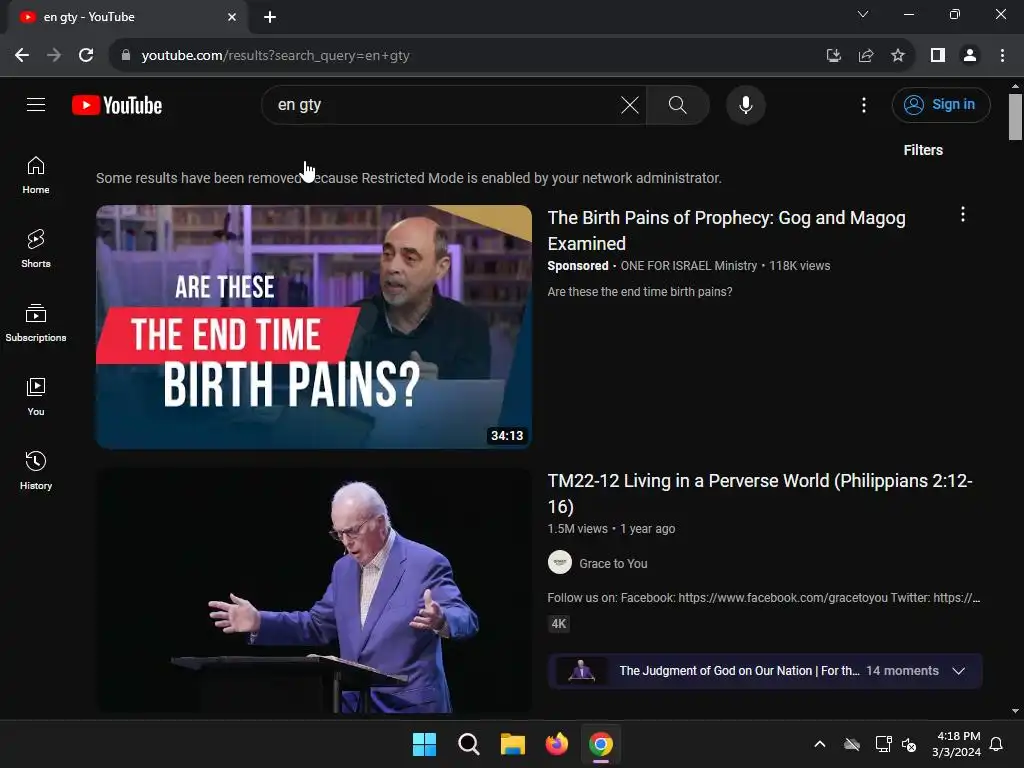Toggle Chrome side panel

coord(938,56)
